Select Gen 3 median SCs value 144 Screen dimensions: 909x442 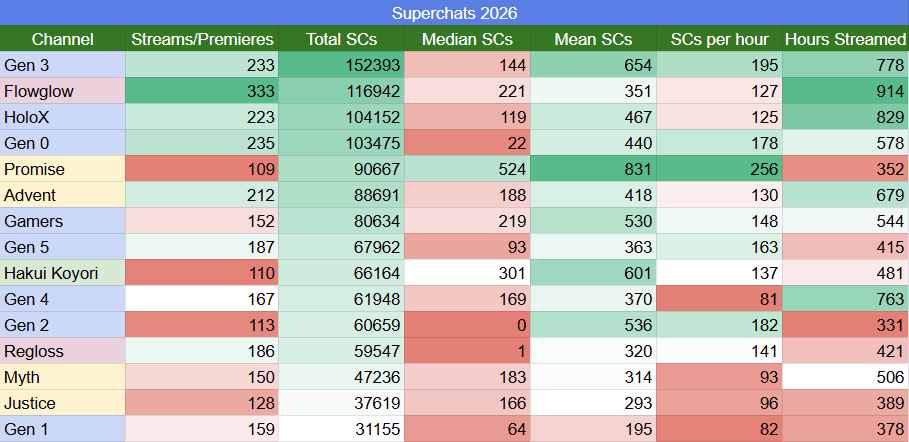coord(467,65)
